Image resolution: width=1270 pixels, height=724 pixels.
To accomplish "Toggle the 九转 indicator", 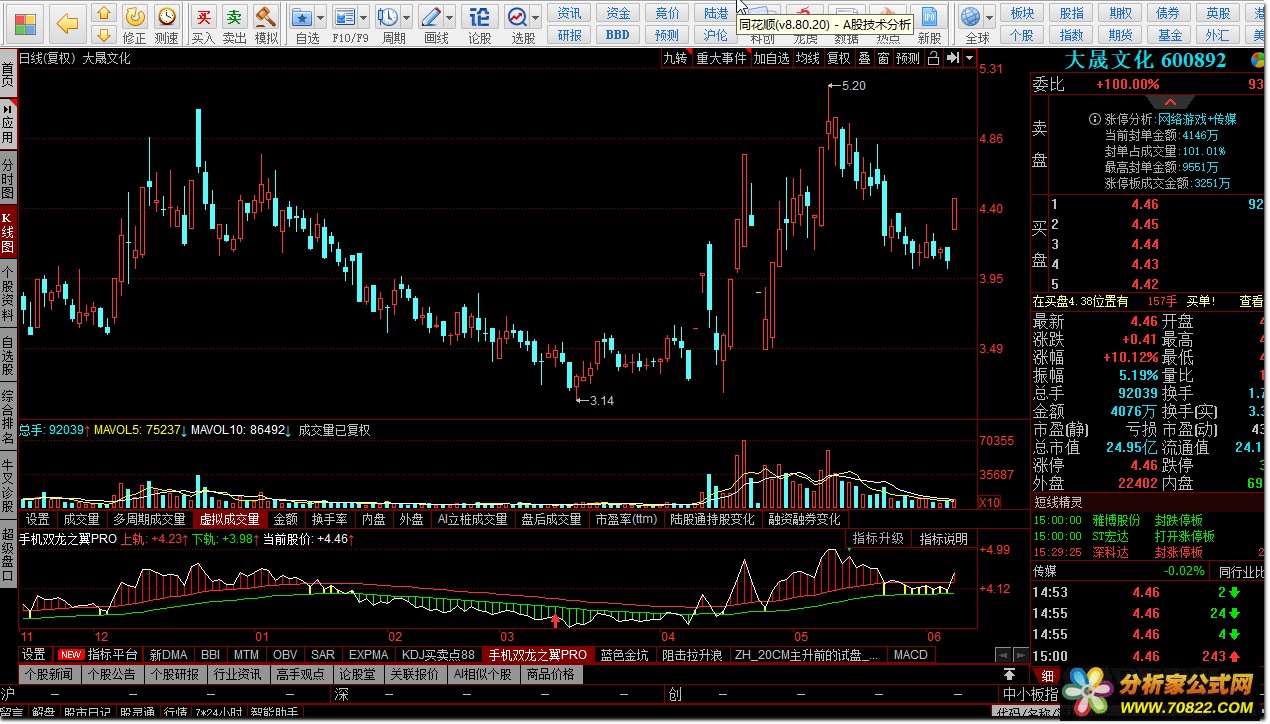I will (676, 58).
